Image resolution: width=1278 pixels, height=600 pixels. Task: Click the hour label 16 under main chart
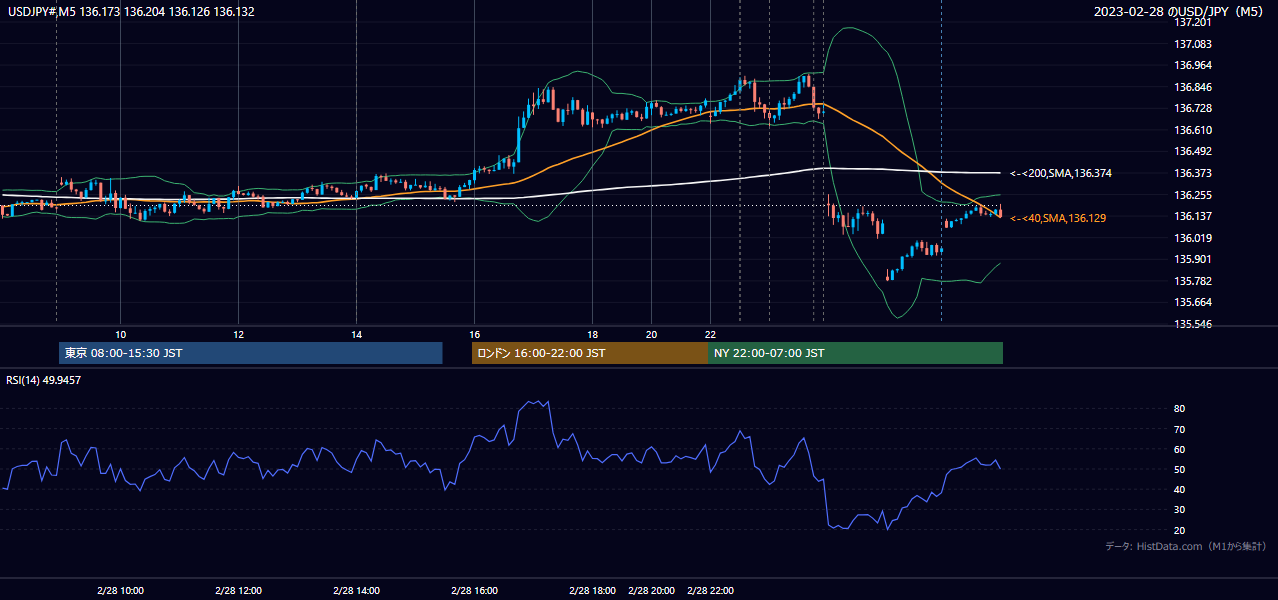click(474, 334)
